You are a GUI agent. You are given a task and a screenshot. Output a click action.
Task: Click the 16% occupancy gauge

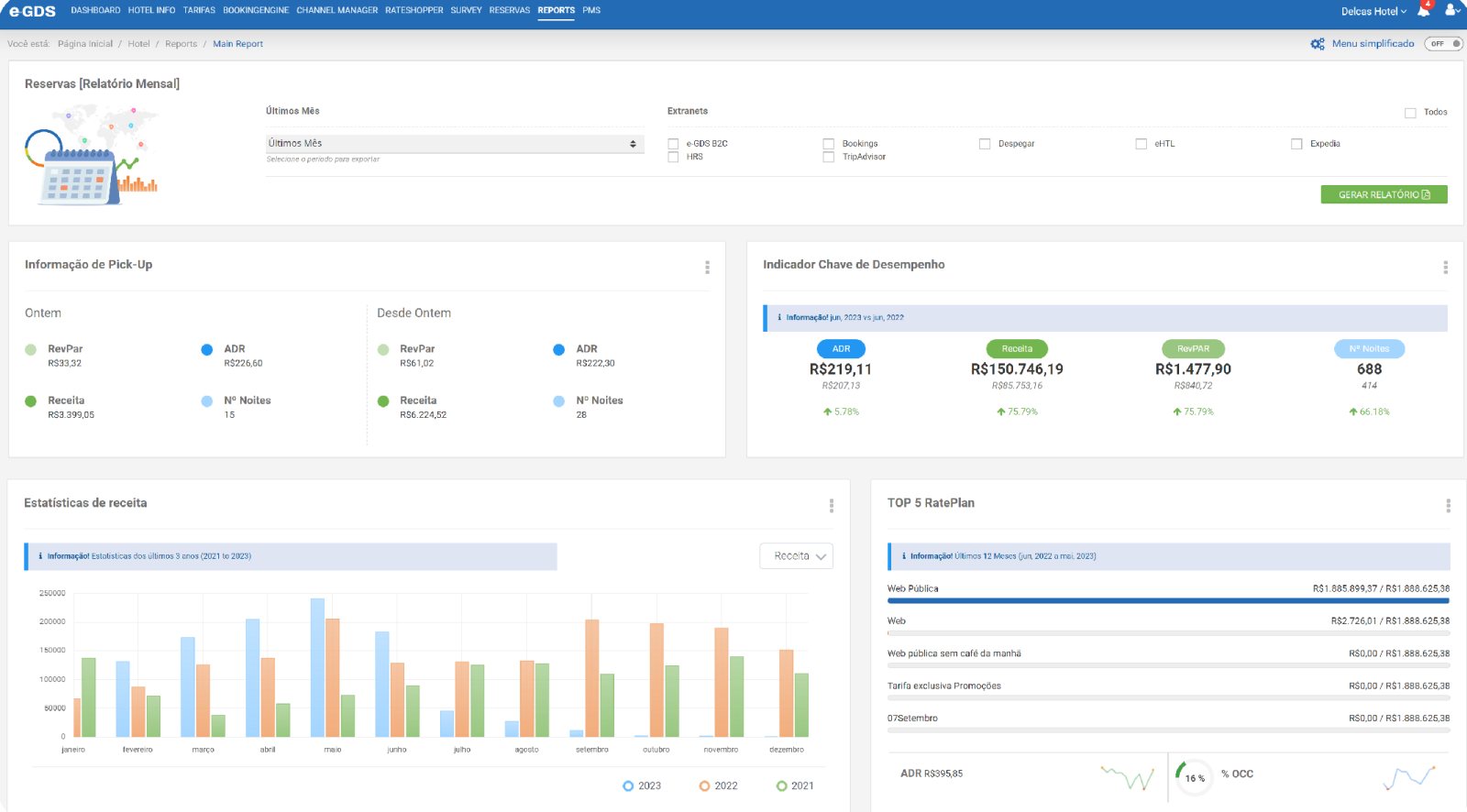pos(1194,777)
